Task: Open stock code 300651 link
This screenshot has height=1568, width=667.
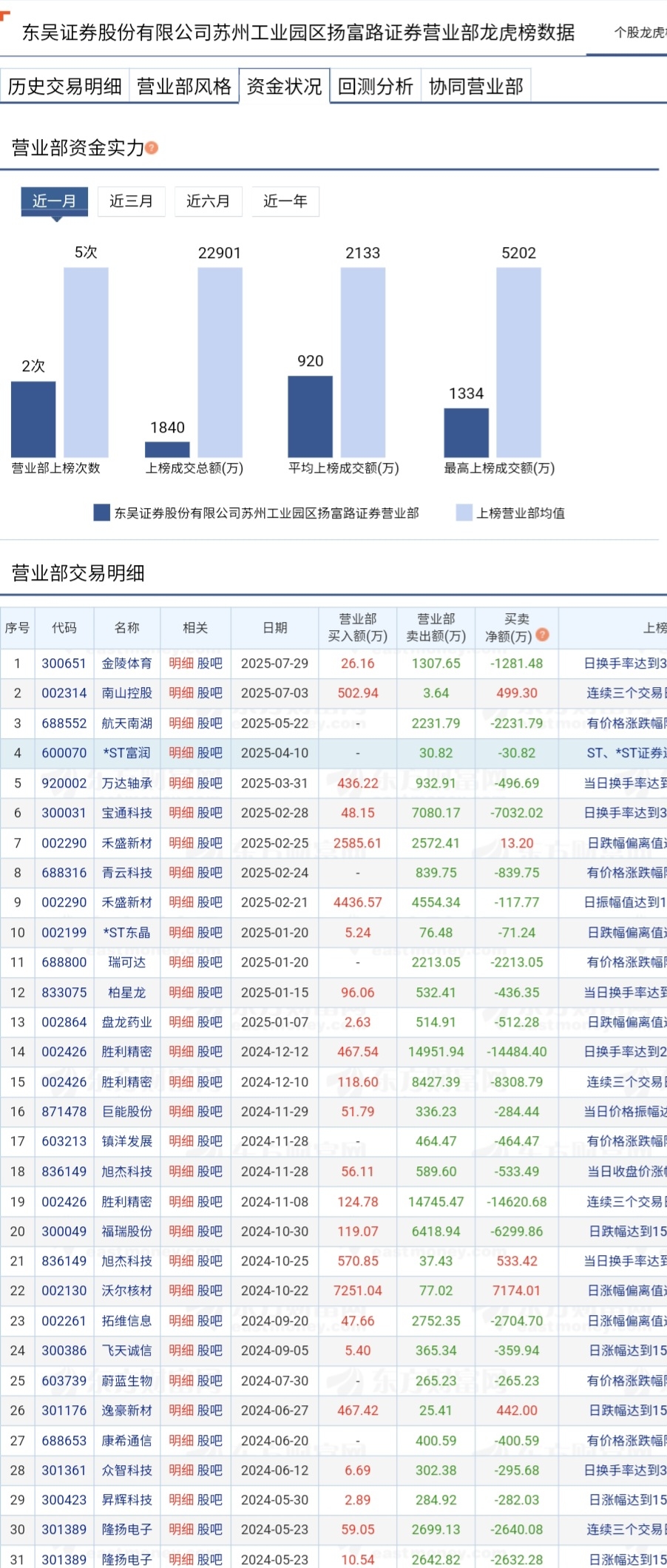Action: pyautogui.click(x=64, y=663)
